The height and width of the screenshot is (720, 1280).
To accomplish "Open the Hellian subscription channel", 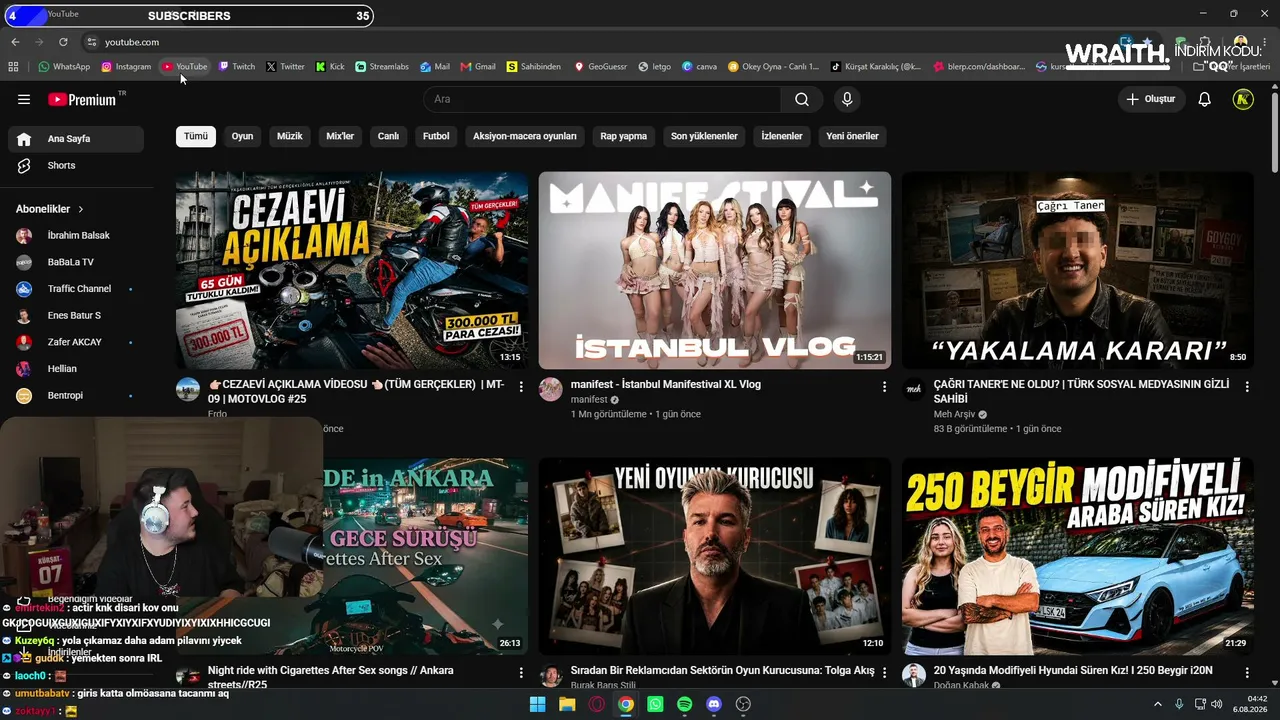I will point(76,369).
